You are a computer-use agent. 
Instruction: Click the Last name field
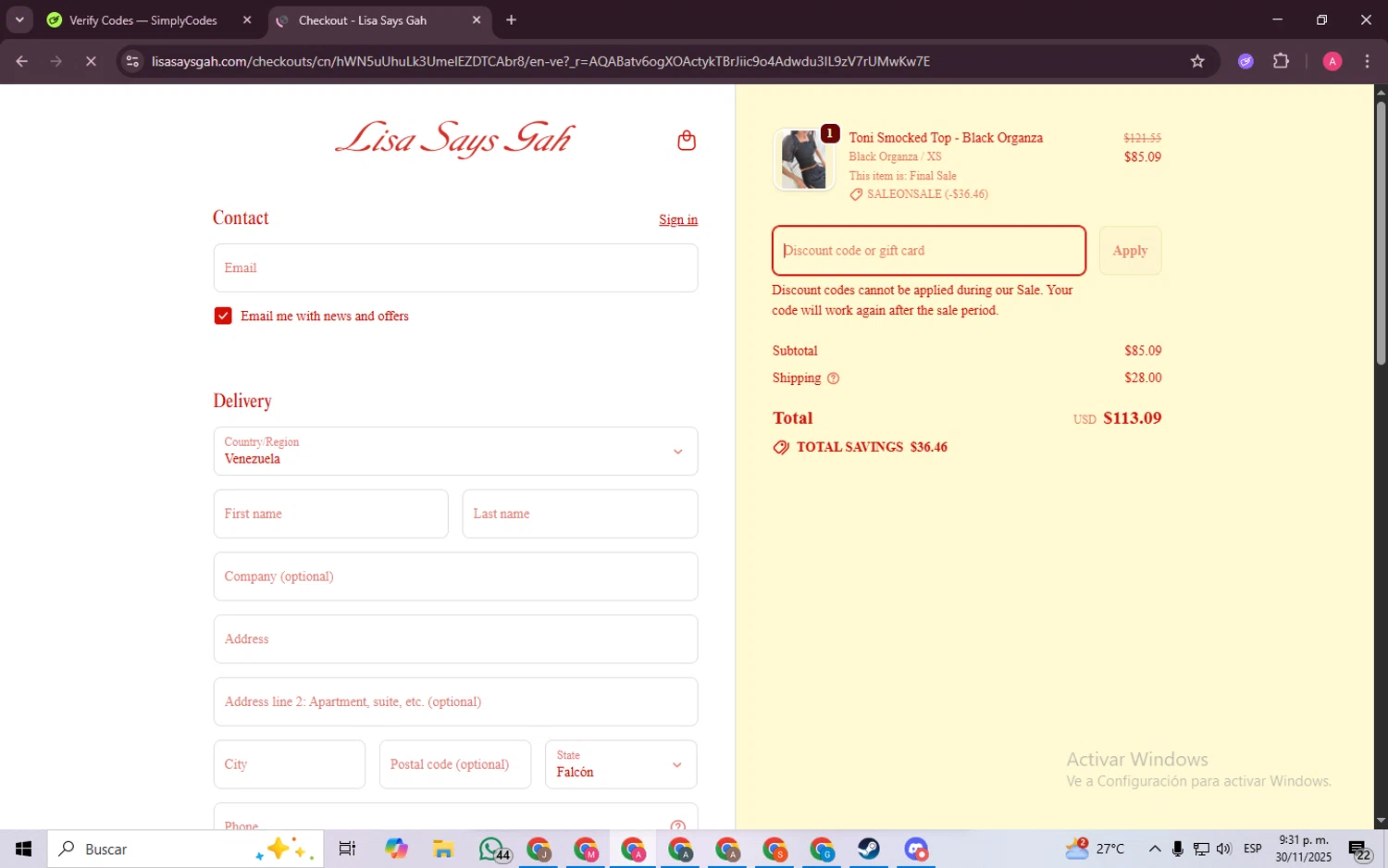580,514
